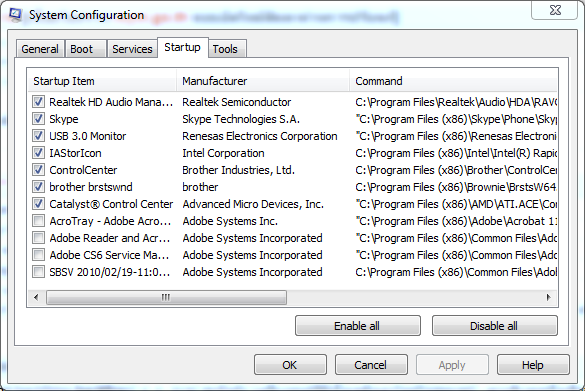Select the Brownie BrstsW64 command path

456,187
